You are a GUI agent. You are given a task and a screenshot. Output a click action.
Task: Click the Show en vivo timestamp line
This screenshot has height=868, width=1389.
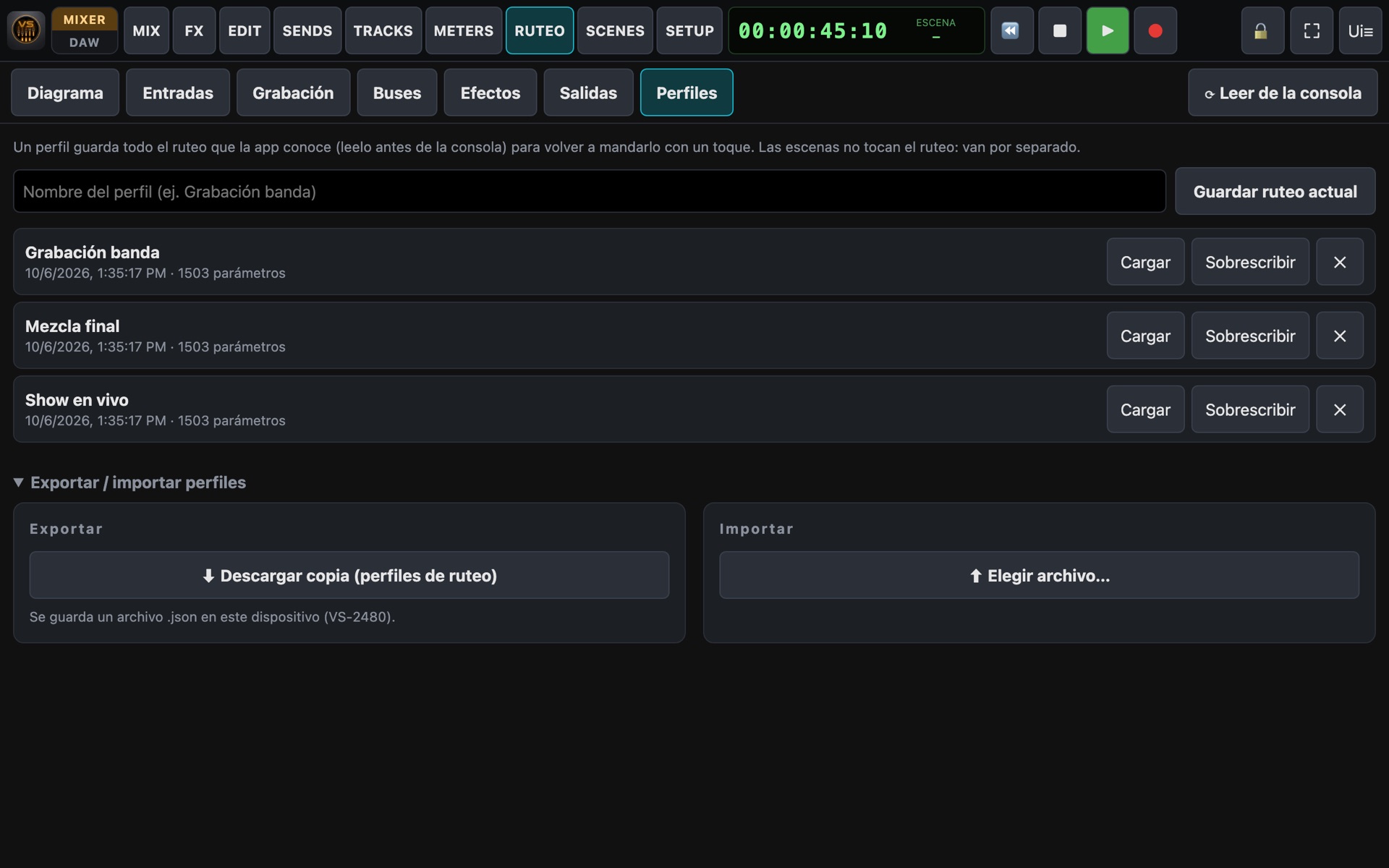point(156,421)
